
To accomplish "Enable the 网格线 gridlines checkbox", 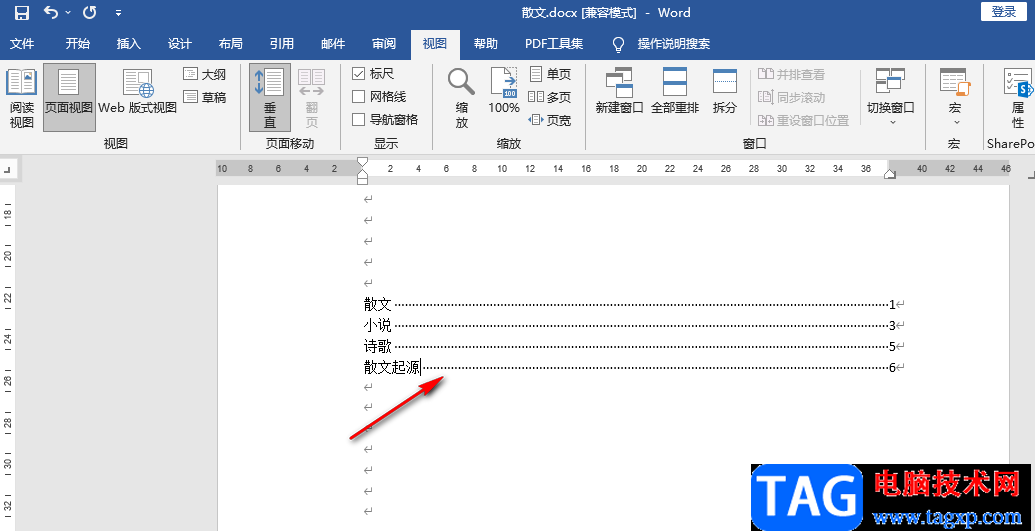I will click(x=358, y=97).
